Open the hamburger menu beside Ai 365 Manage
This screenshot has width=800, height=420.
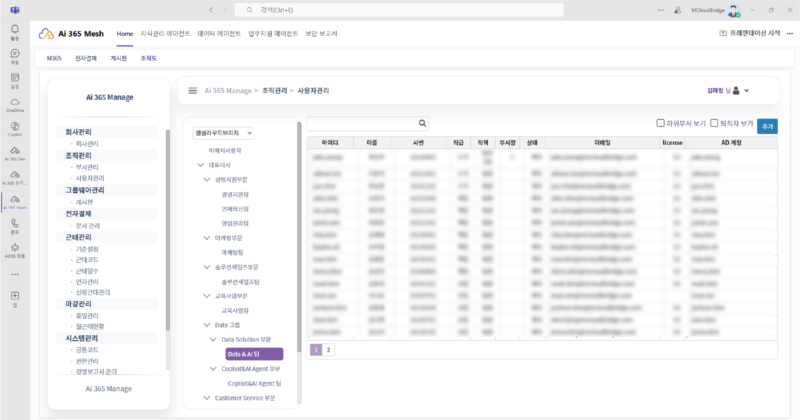point(192,90)
